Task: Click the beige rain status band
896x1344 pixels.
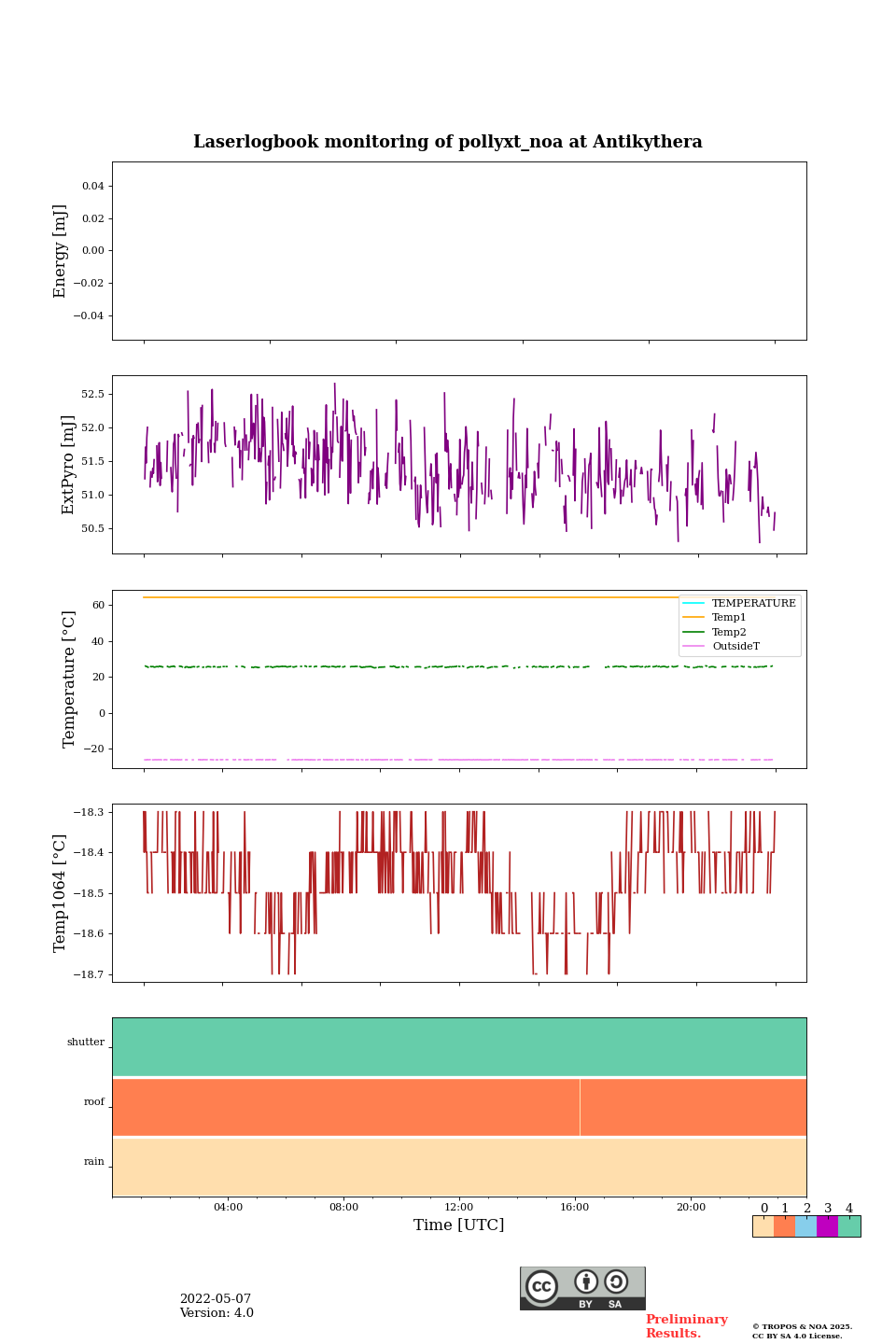Action: pos(459,1168)
